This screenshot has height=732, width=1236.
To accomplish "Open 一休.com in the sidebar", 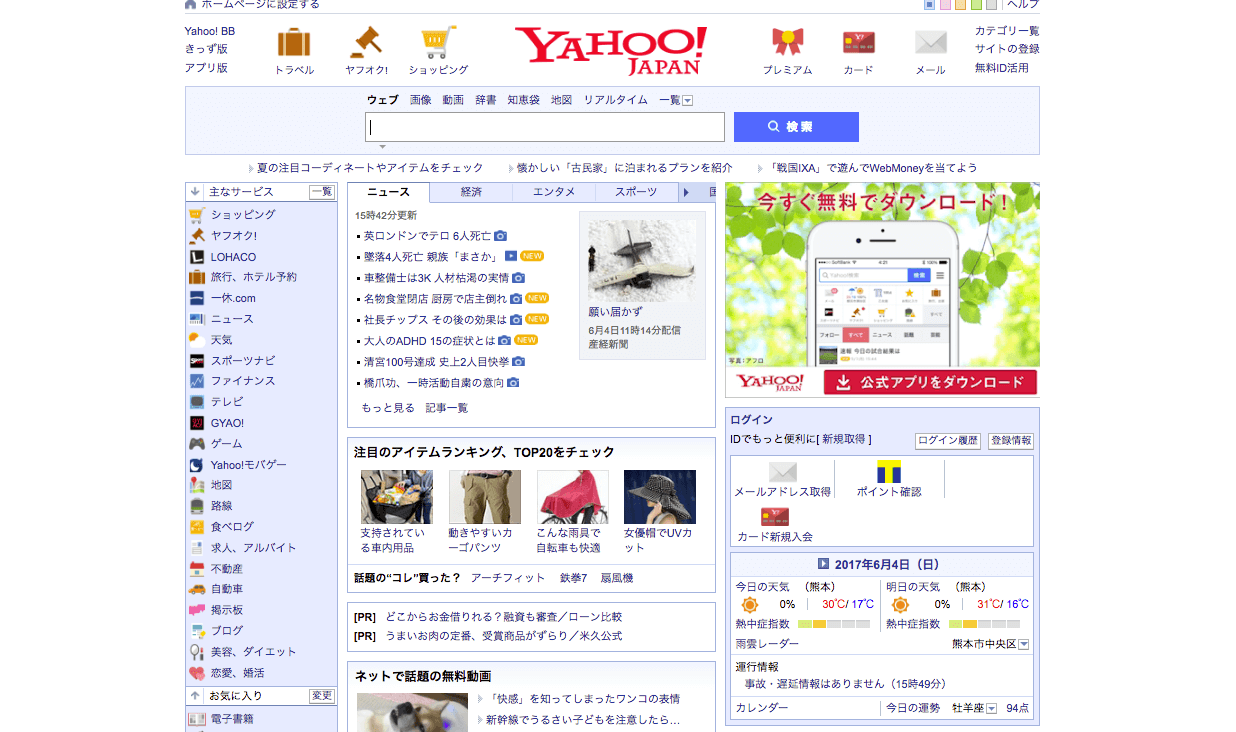I will click(233, 298).
